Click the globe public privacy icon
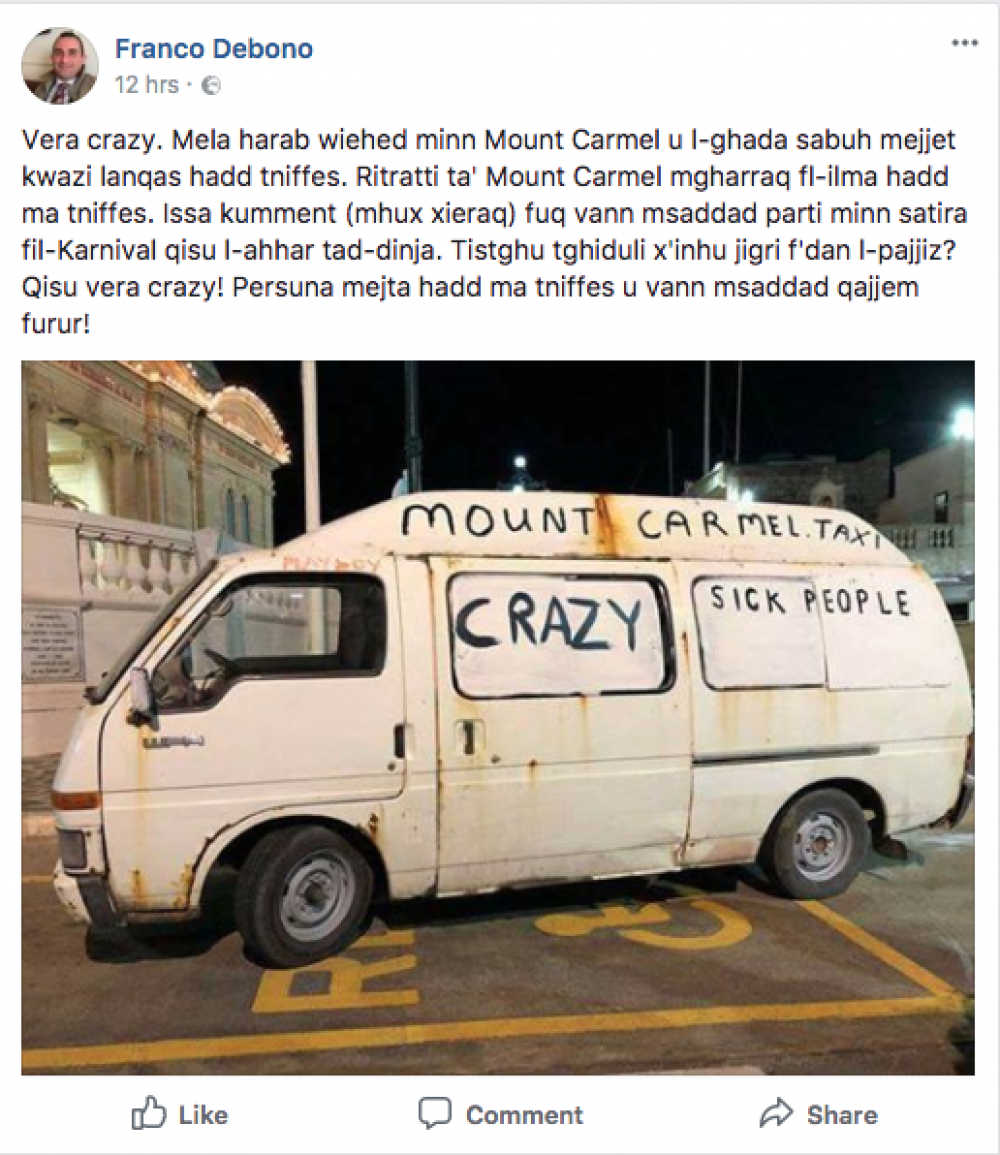 [x=211, y=85]
